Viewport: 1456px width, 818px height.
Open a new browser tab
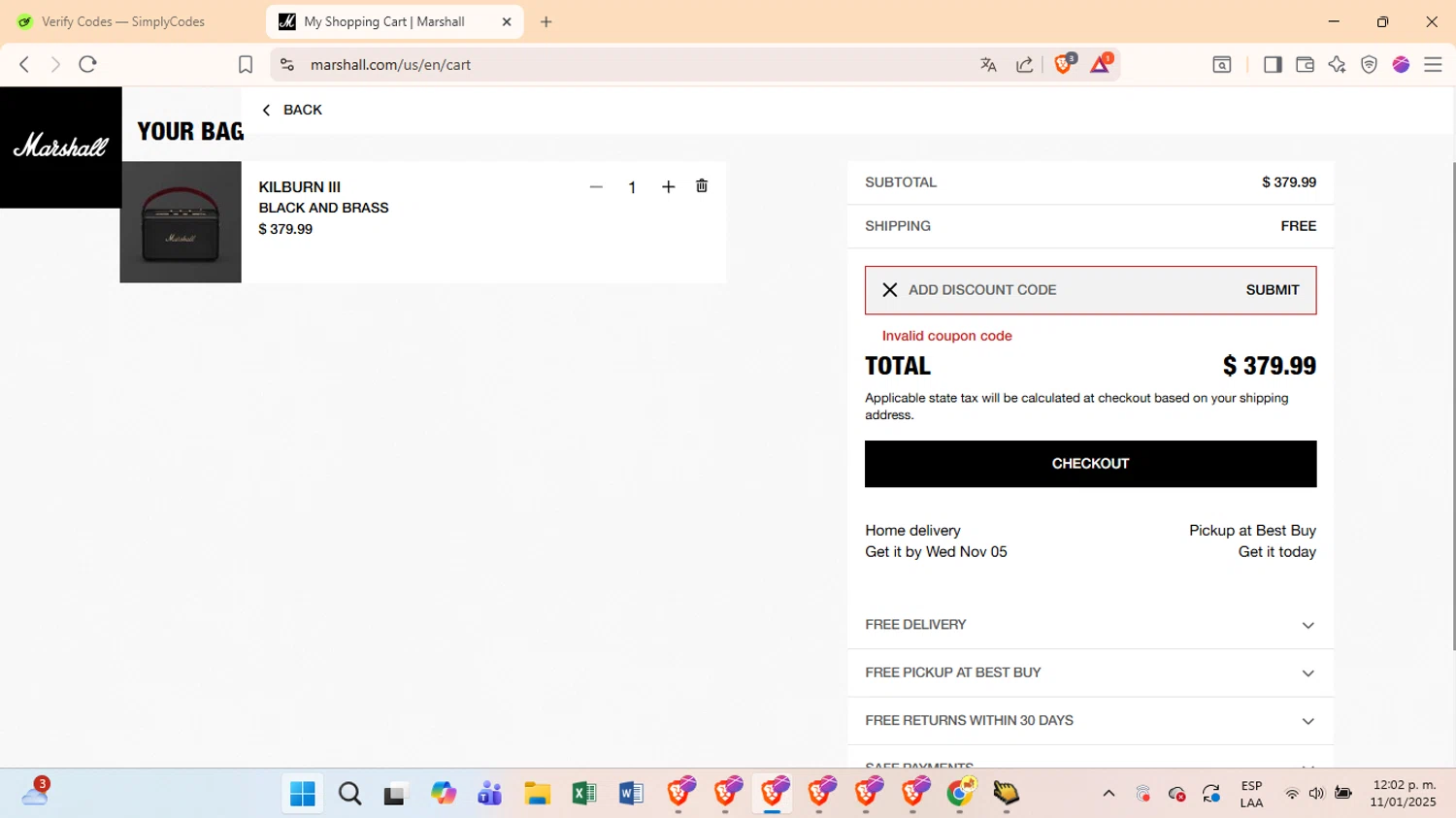[x=546, y=21]
